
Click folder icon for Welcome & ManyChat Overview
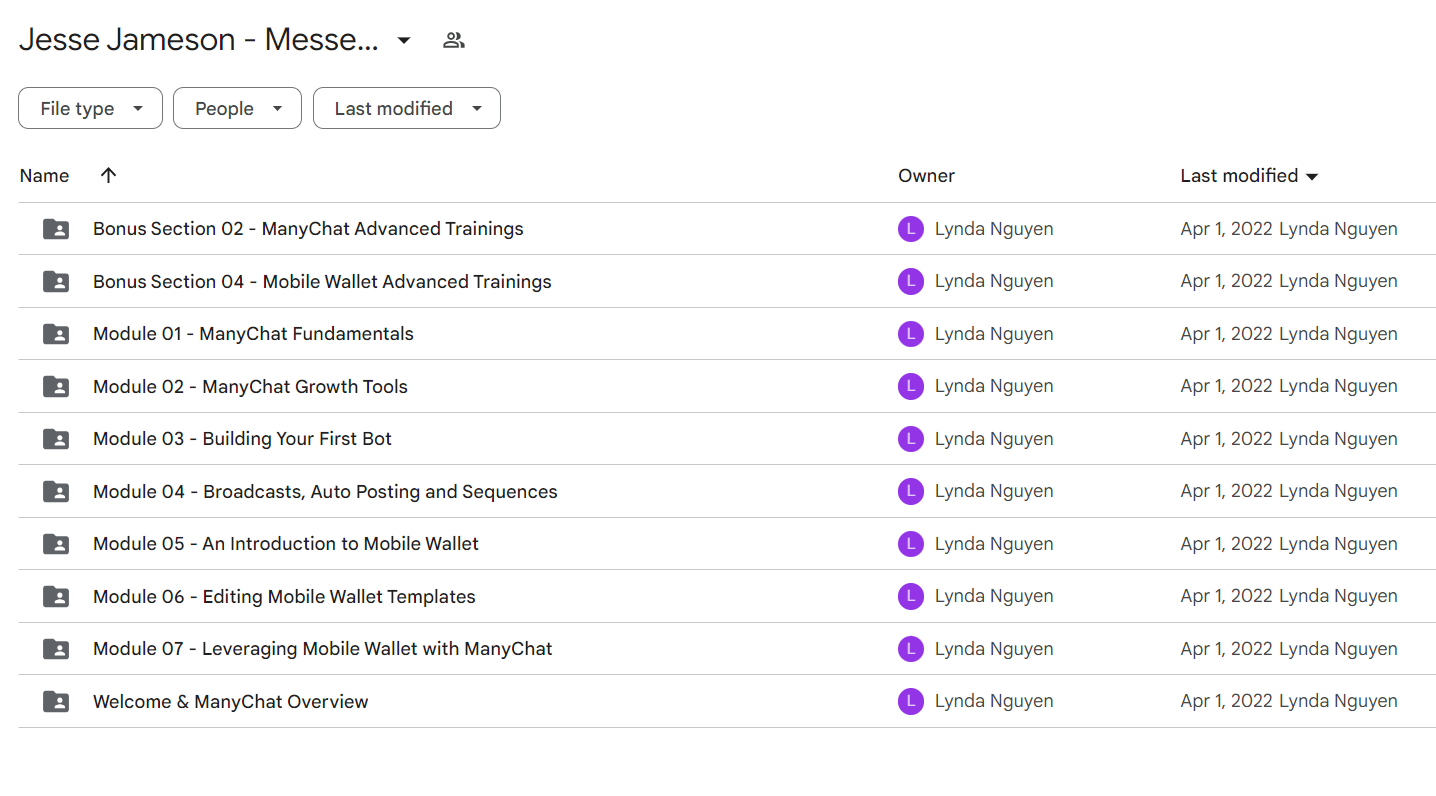tap(56, 702)
